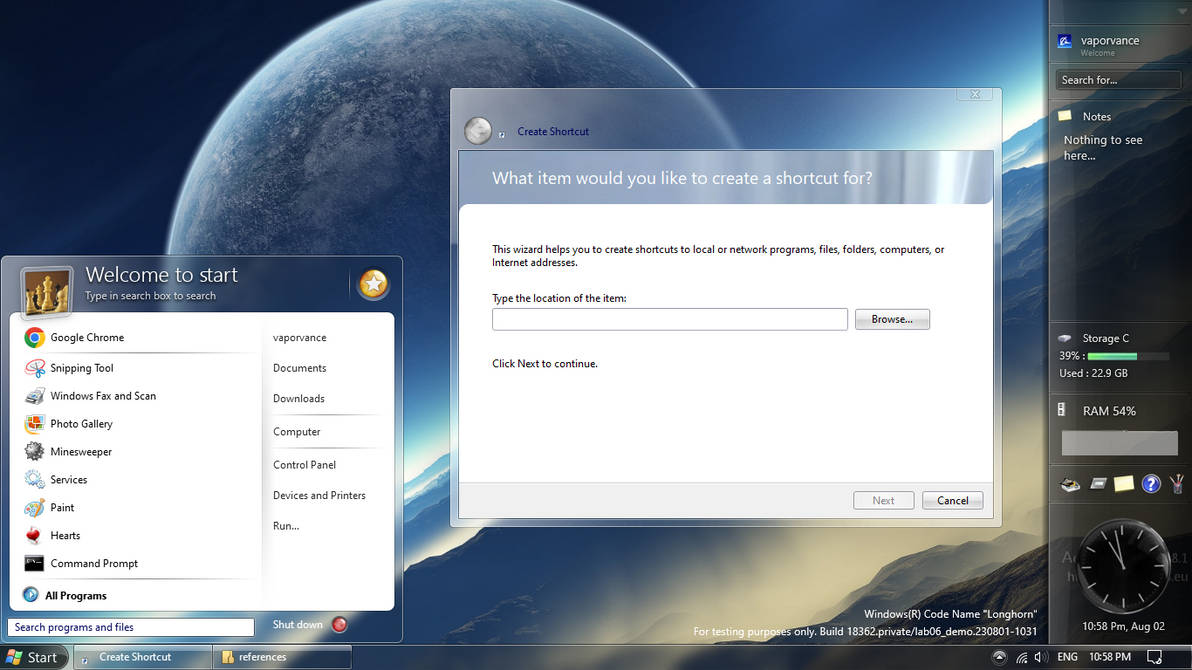Click the item location text field
The height and width of the screenshot is (670, 1192).
pos(670,319)
